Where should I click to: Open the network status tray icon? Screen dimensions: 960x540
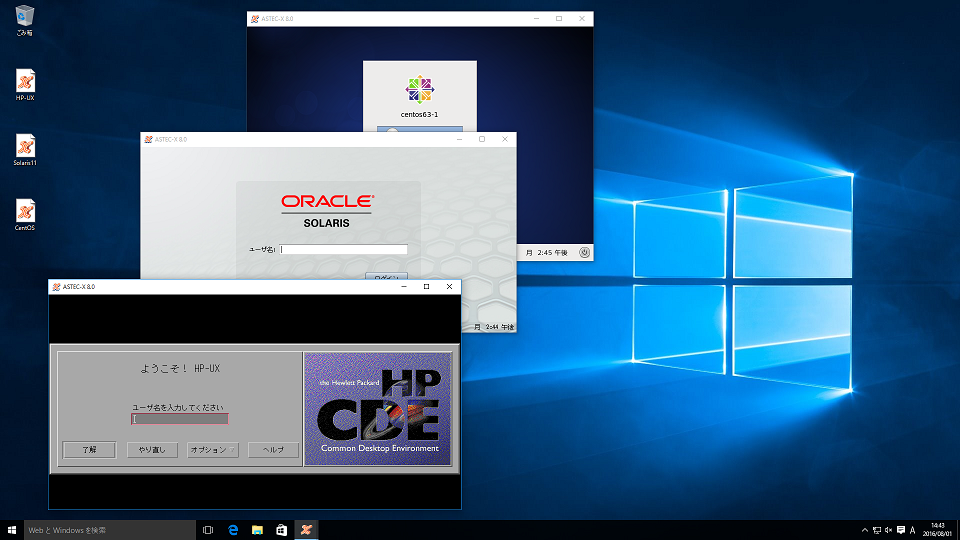coord(877,530)
